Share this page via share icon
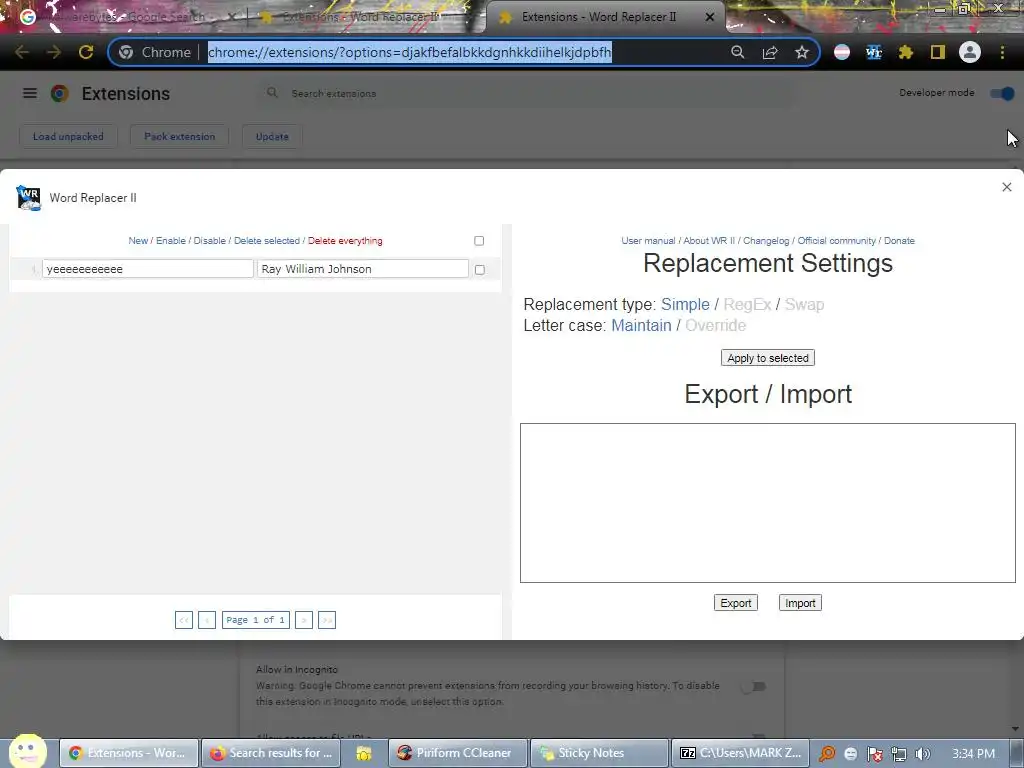Screen dimensions: 1024x768 tap(770, 52)
